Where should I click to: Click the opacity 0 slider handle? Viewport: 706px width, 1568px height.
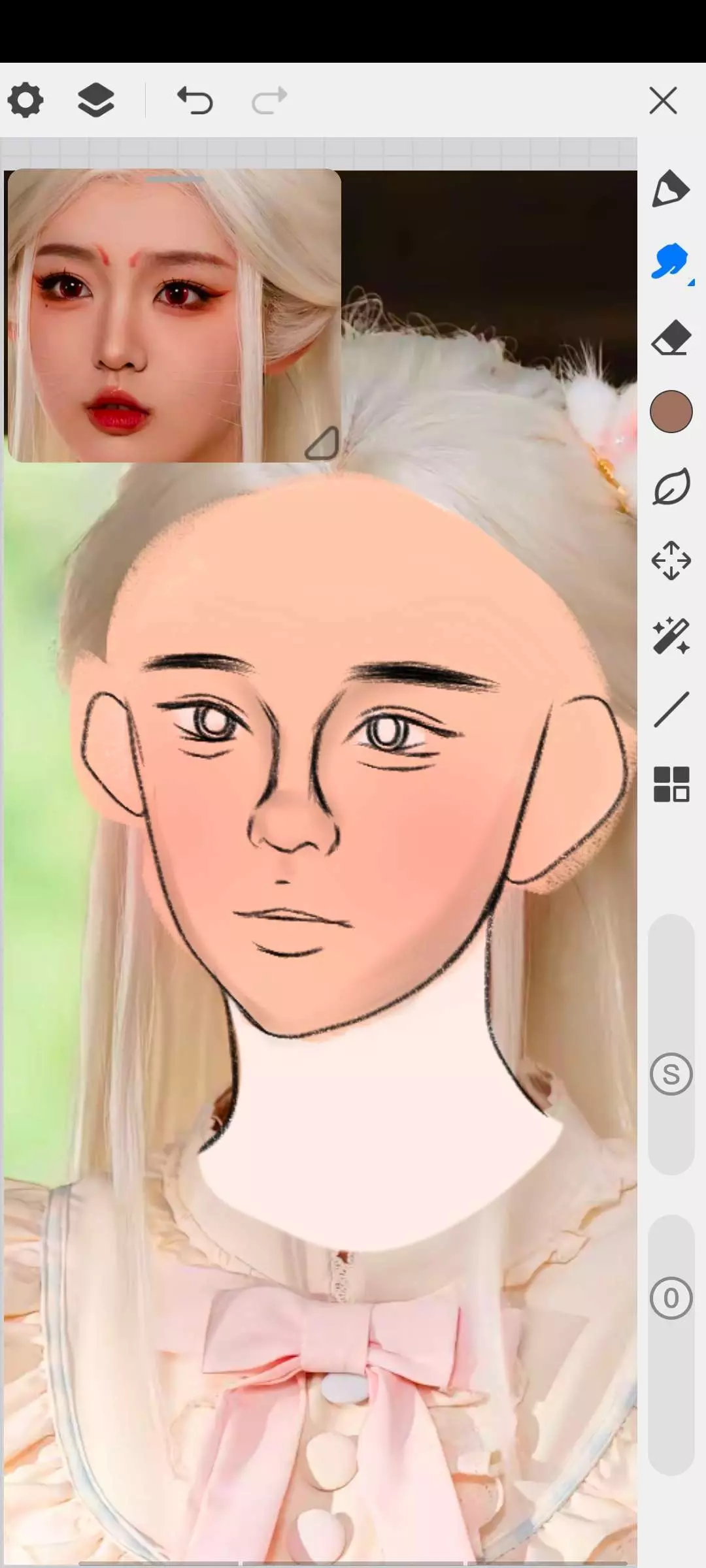click(x=671, y=1299)
